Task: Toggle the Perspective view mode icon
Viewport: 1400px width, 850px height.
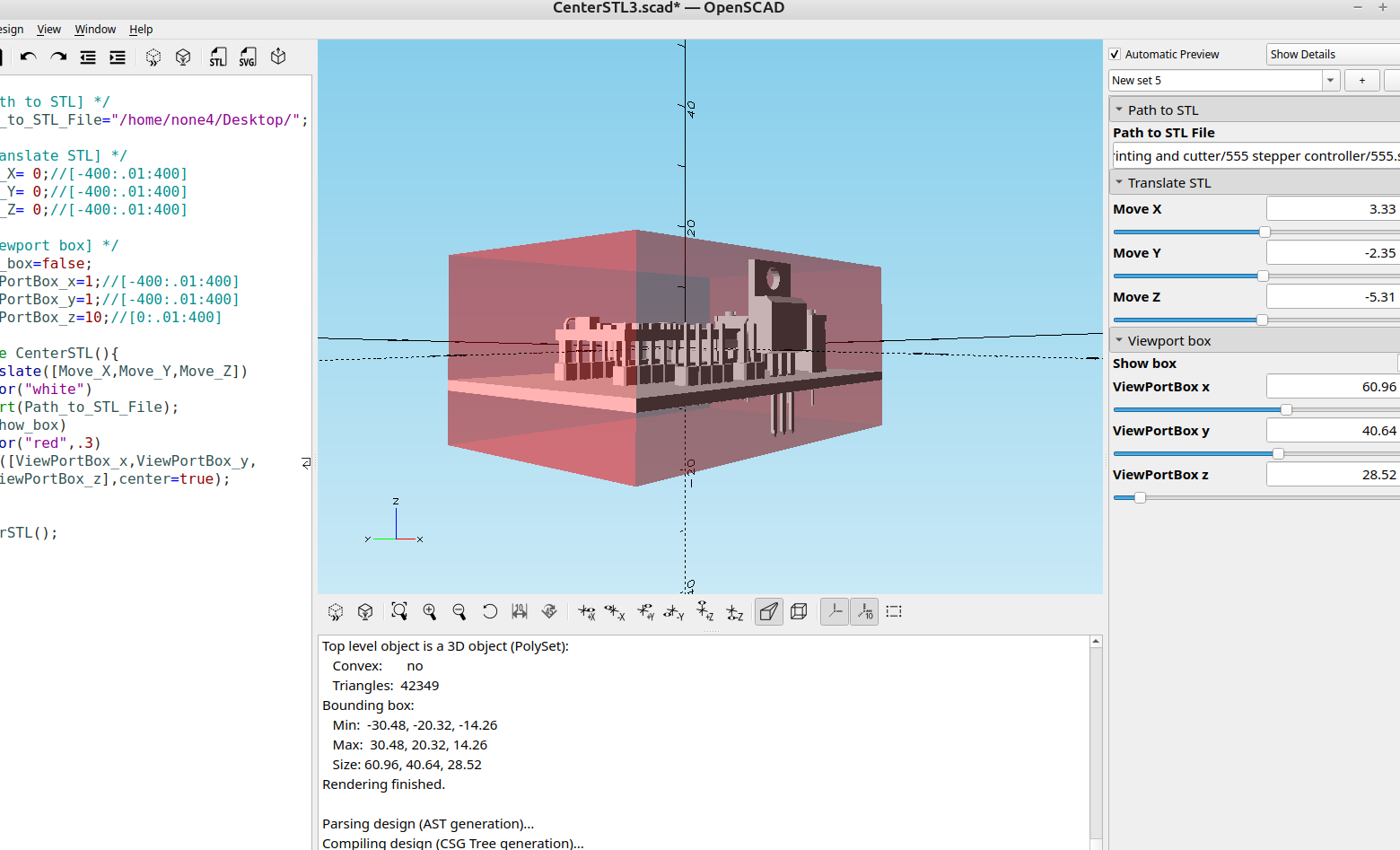Action: pyautogui.click(x=768, y=611)
